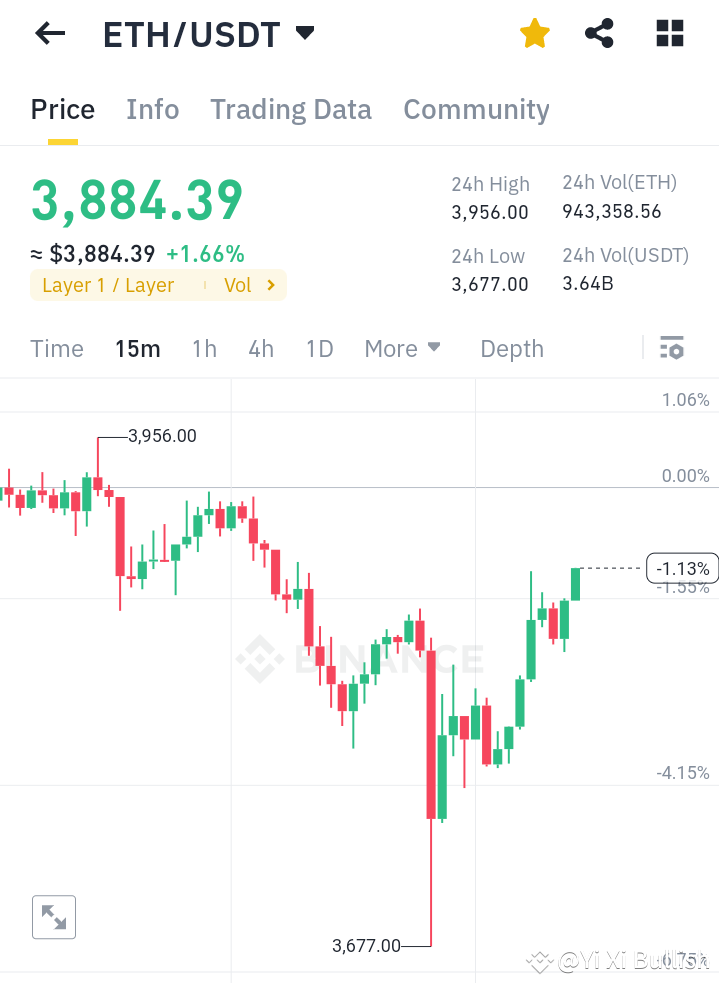The height and width of the screenshot is (983, 719).
Task: Open the Community tab
Action: pyautogui.click(x=476, y=110)
